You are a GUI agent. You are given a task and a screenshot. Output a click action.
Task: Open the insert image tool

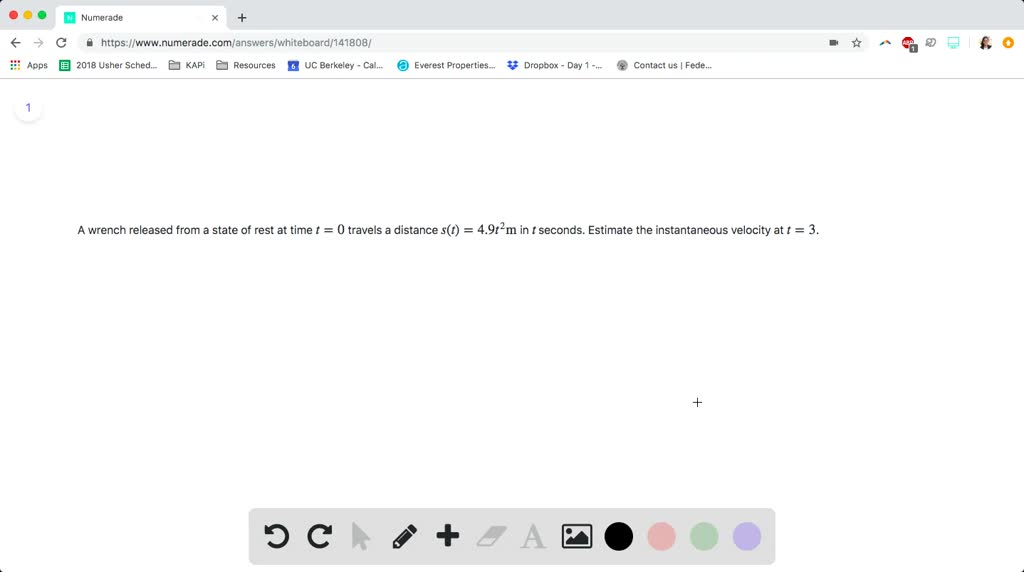(577, 536)
